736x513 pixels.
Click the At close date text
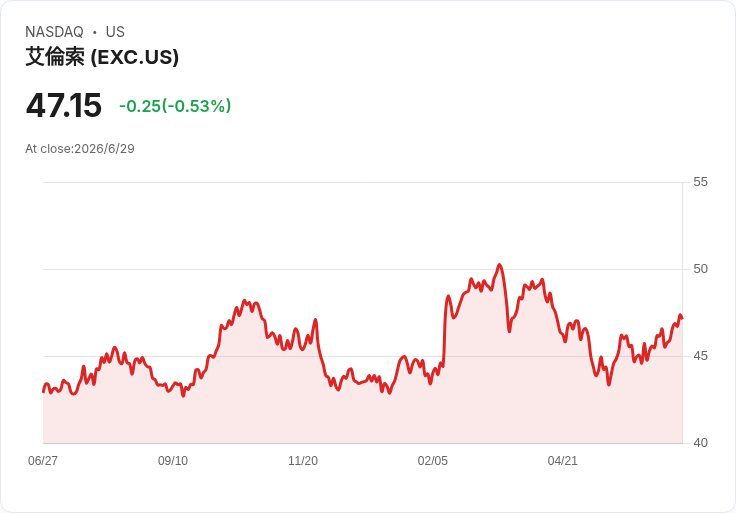pos(80,149)
